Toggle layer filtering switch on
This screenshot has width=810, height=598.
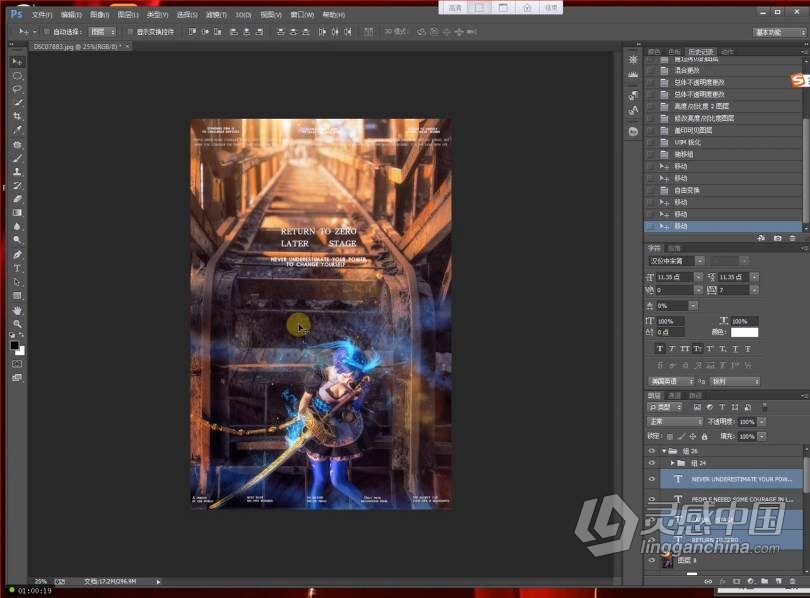[x=765, y=407]
